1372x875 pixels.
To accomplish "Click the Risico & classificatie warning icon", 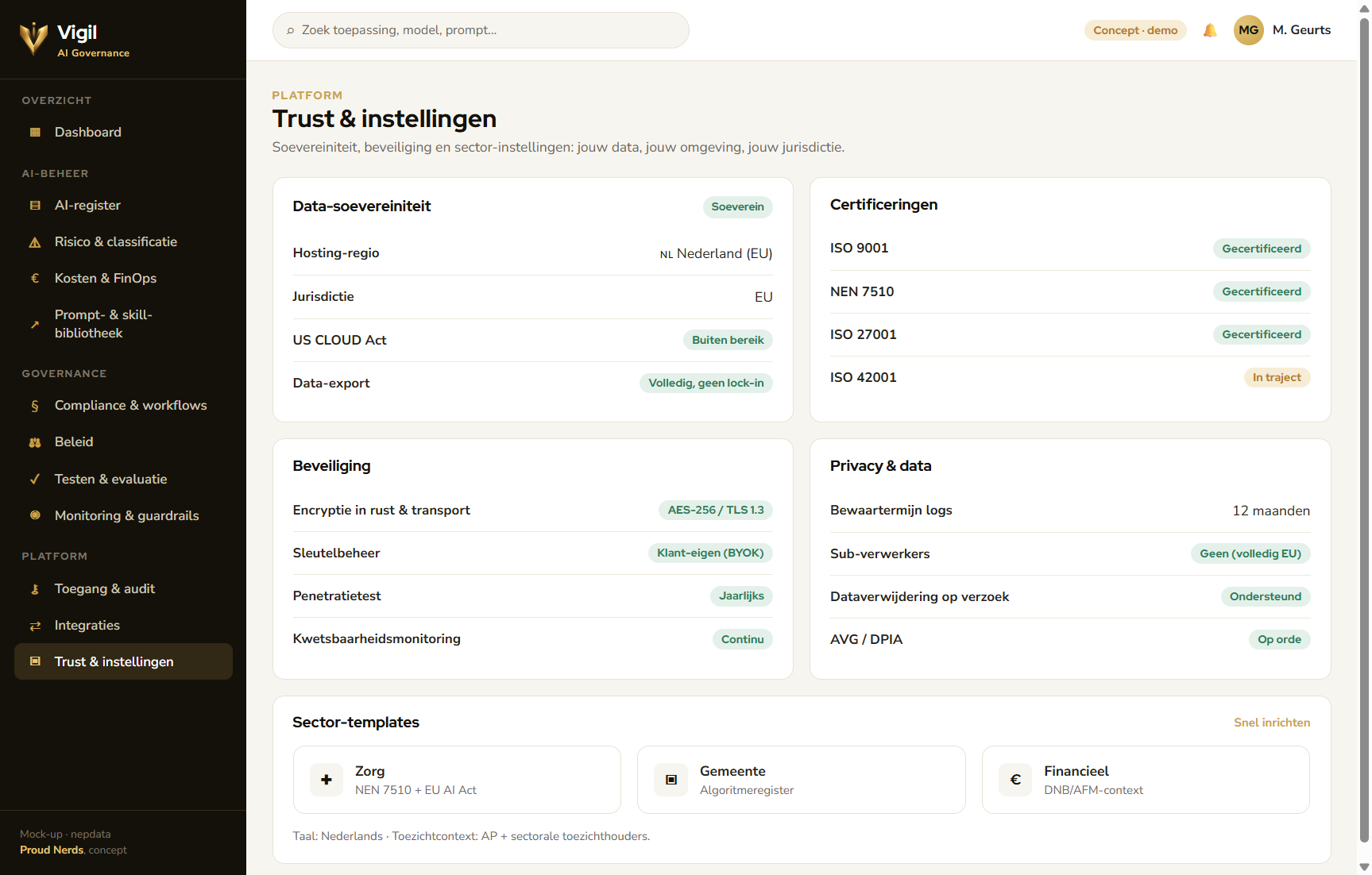I will click(x=35, y=242).
